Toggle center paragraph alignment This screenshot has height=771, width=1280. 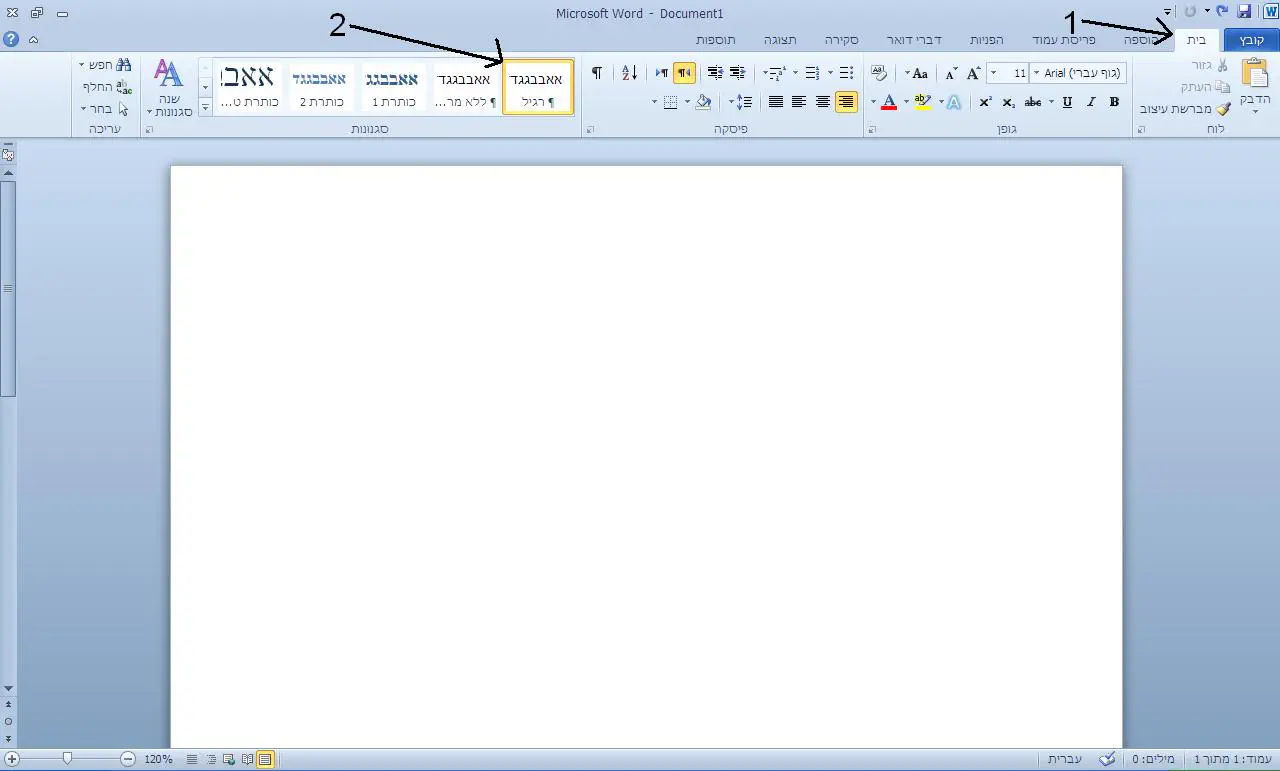click(822, 102)
